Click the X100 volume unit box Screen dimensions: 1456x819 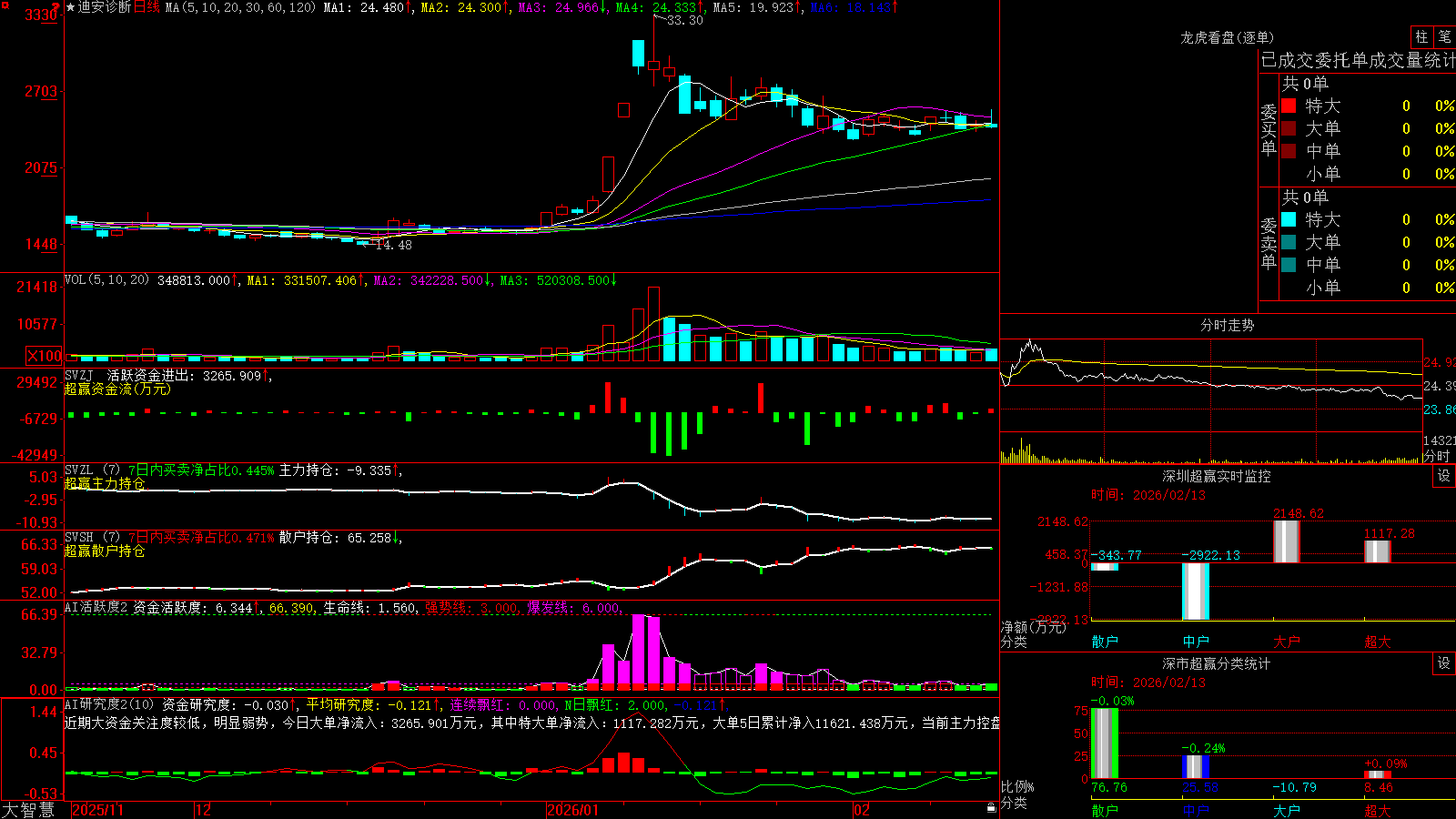click(x=45, y=357)
